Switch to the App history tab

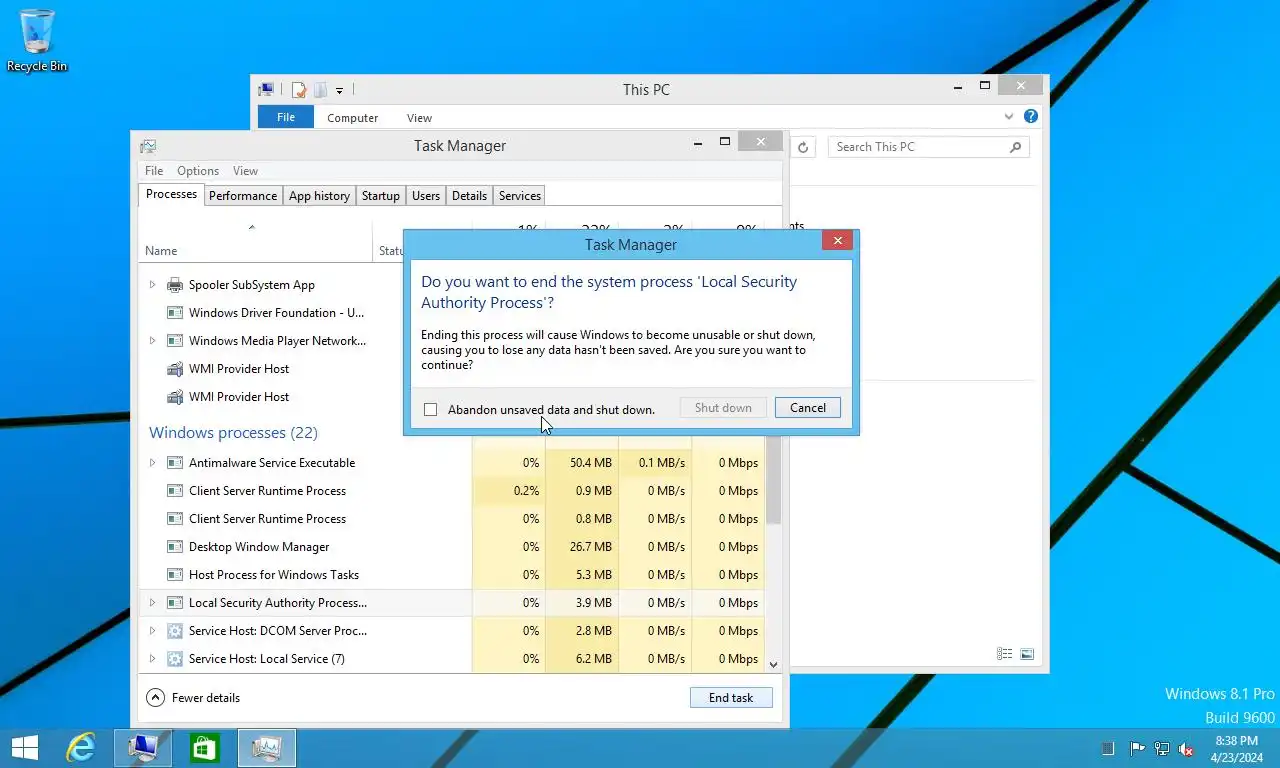(319, 196)
